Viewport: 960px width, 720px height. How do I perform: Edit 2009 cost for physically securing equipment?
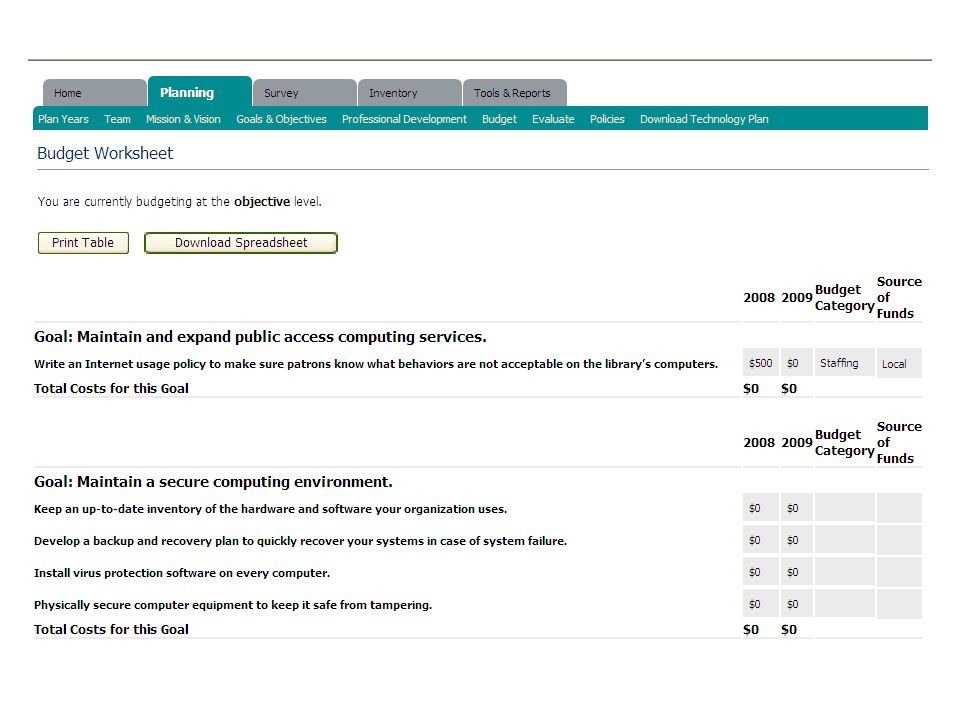[797, 604]
